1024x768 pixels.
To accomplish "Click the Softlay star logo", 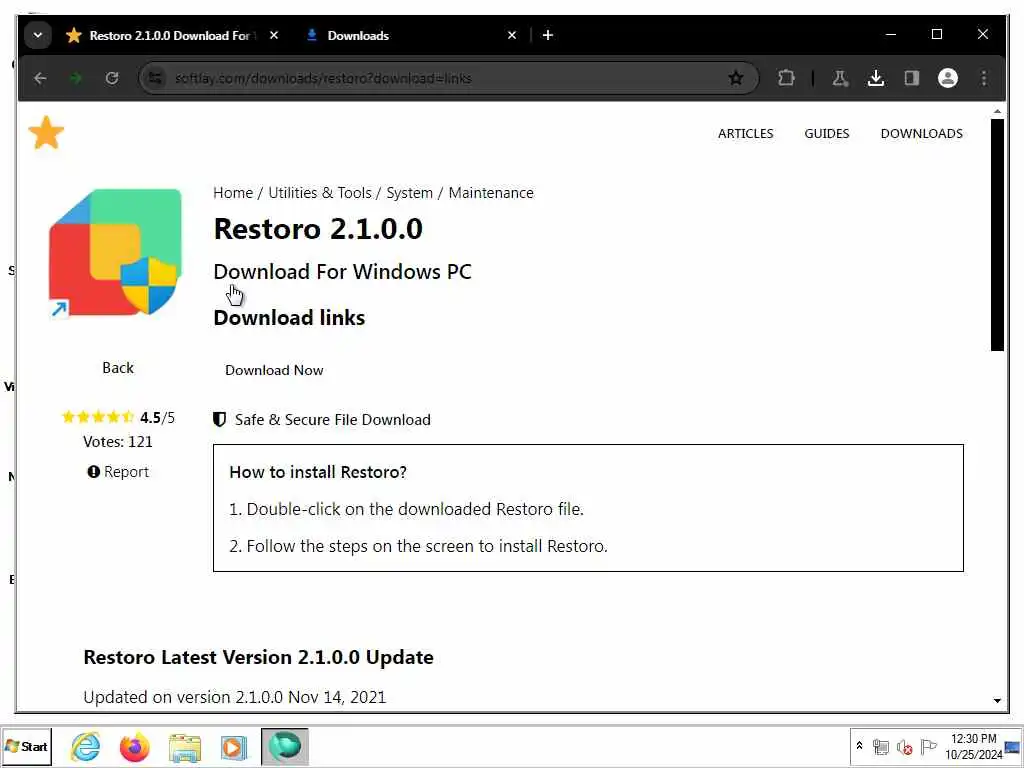I will (46, 133).
